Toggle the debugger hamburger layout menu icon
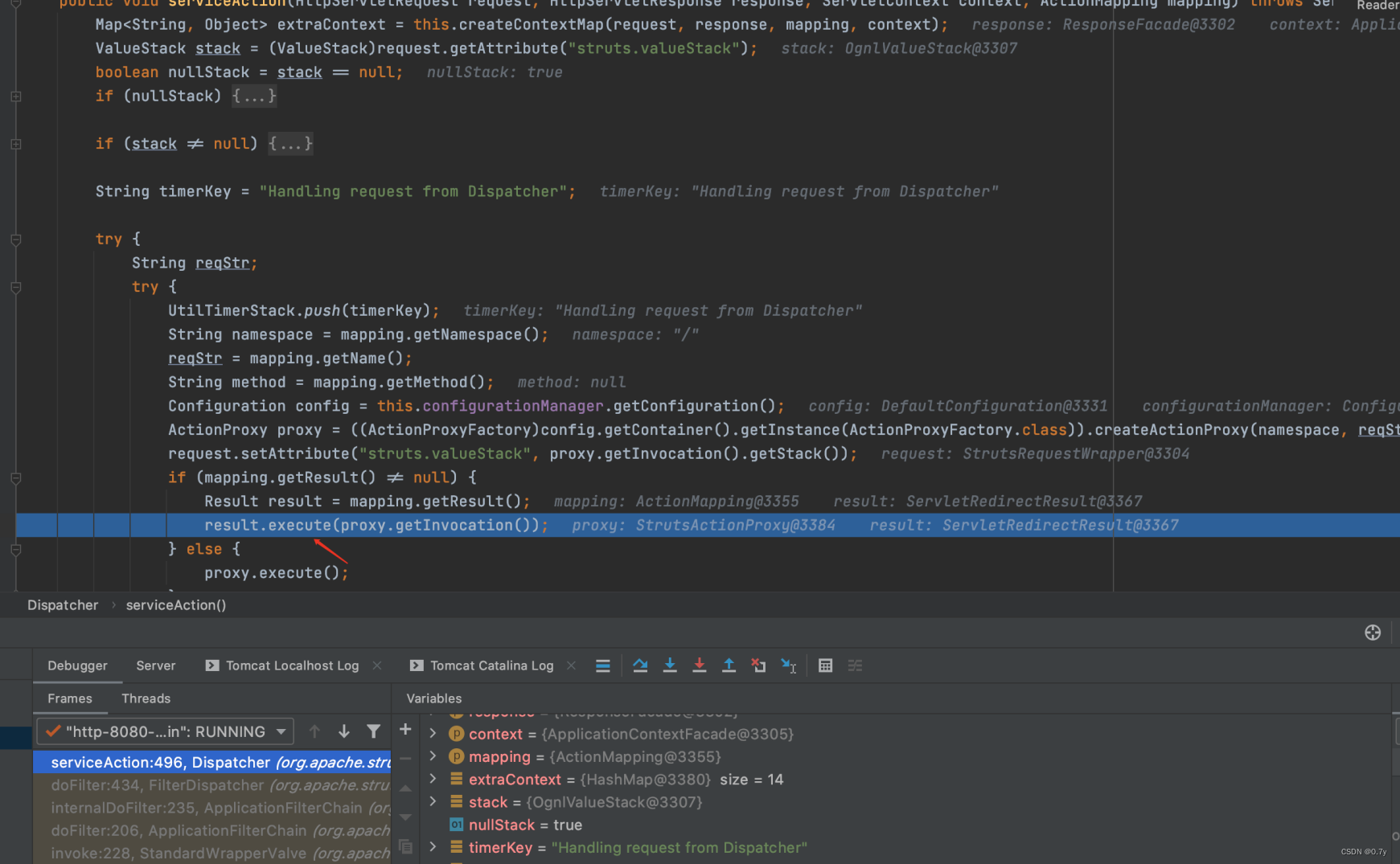Screen dimensions: 1400x864 [x=603, y=665]
